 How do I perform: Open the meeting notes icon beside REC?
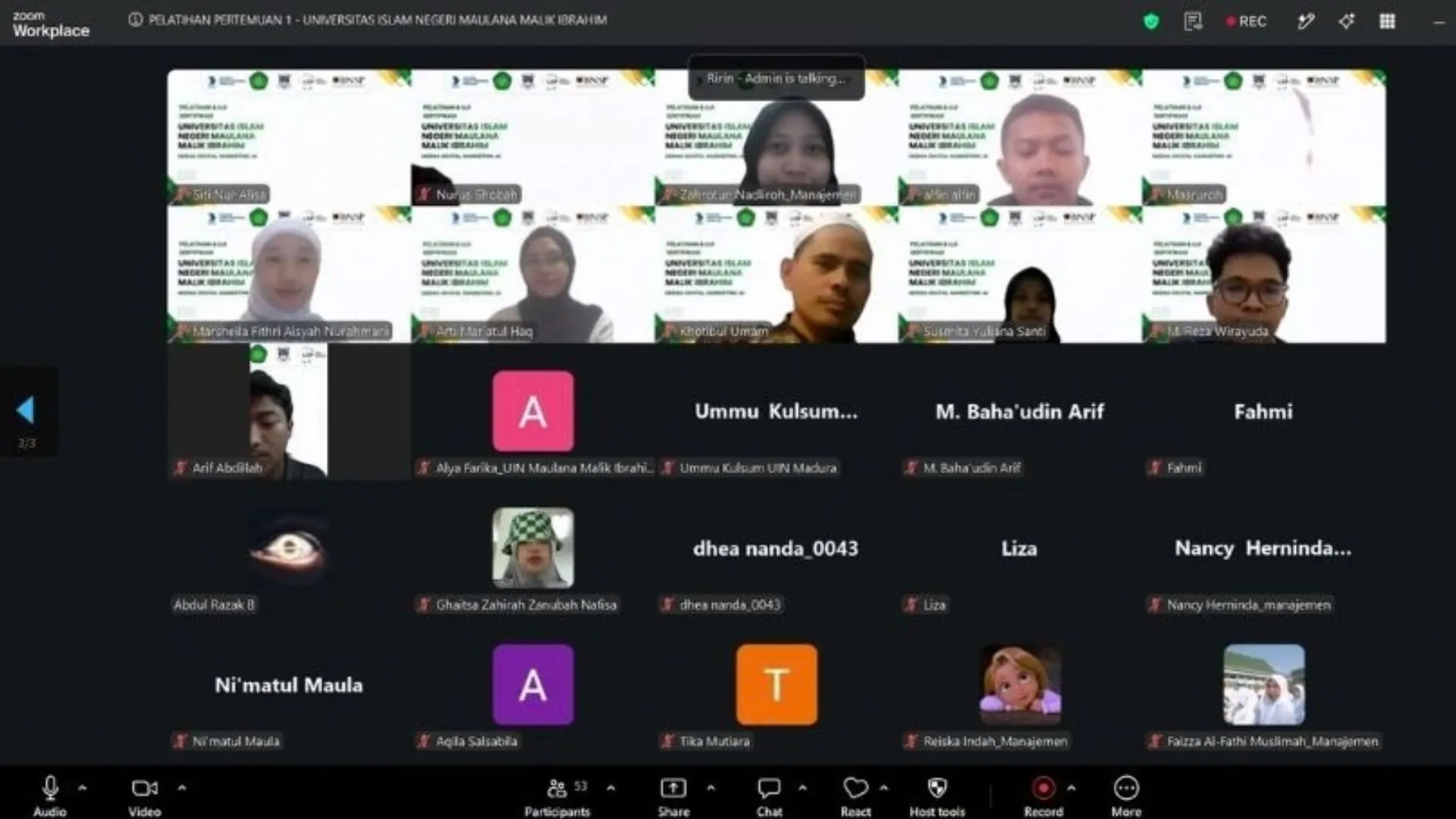(1193, 21)
